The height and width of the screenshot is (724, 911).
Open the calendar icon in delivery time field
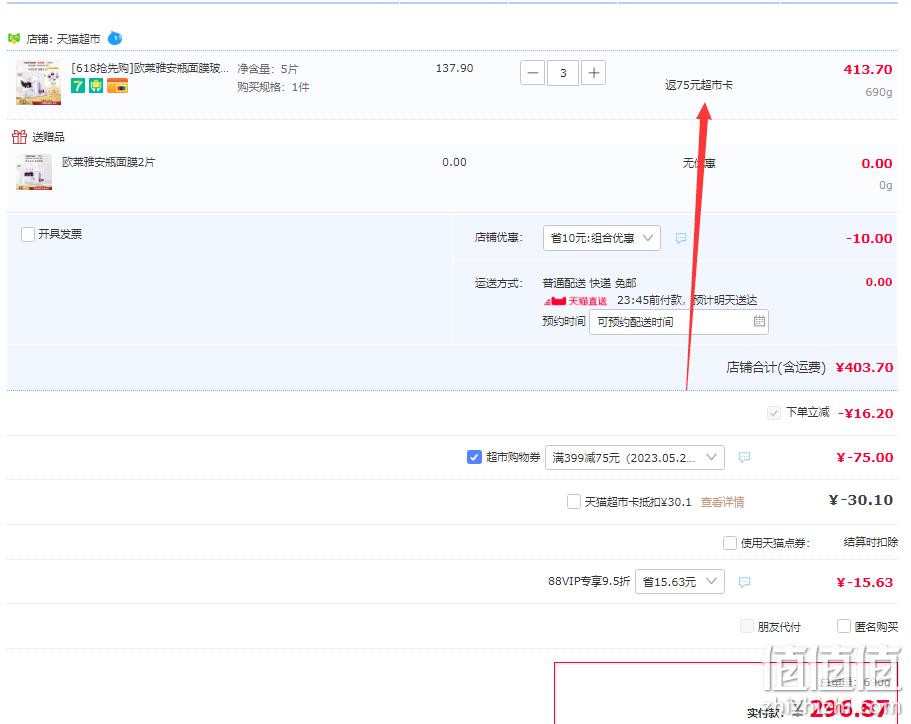tap(759, 321)
